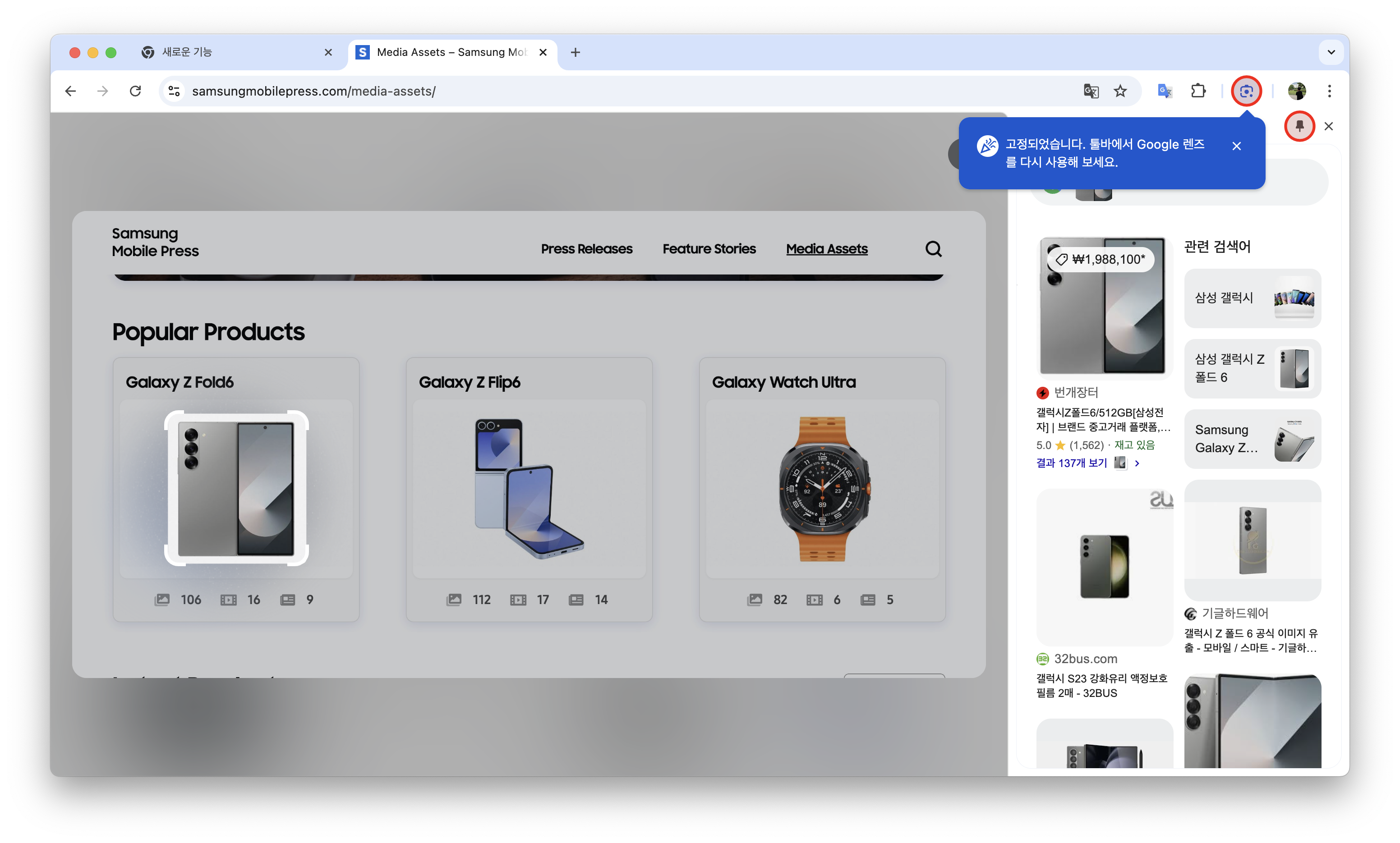Dismiss the blue Google Lens pinned notification
The image size is (1400, 843).
click(1236, 146)
